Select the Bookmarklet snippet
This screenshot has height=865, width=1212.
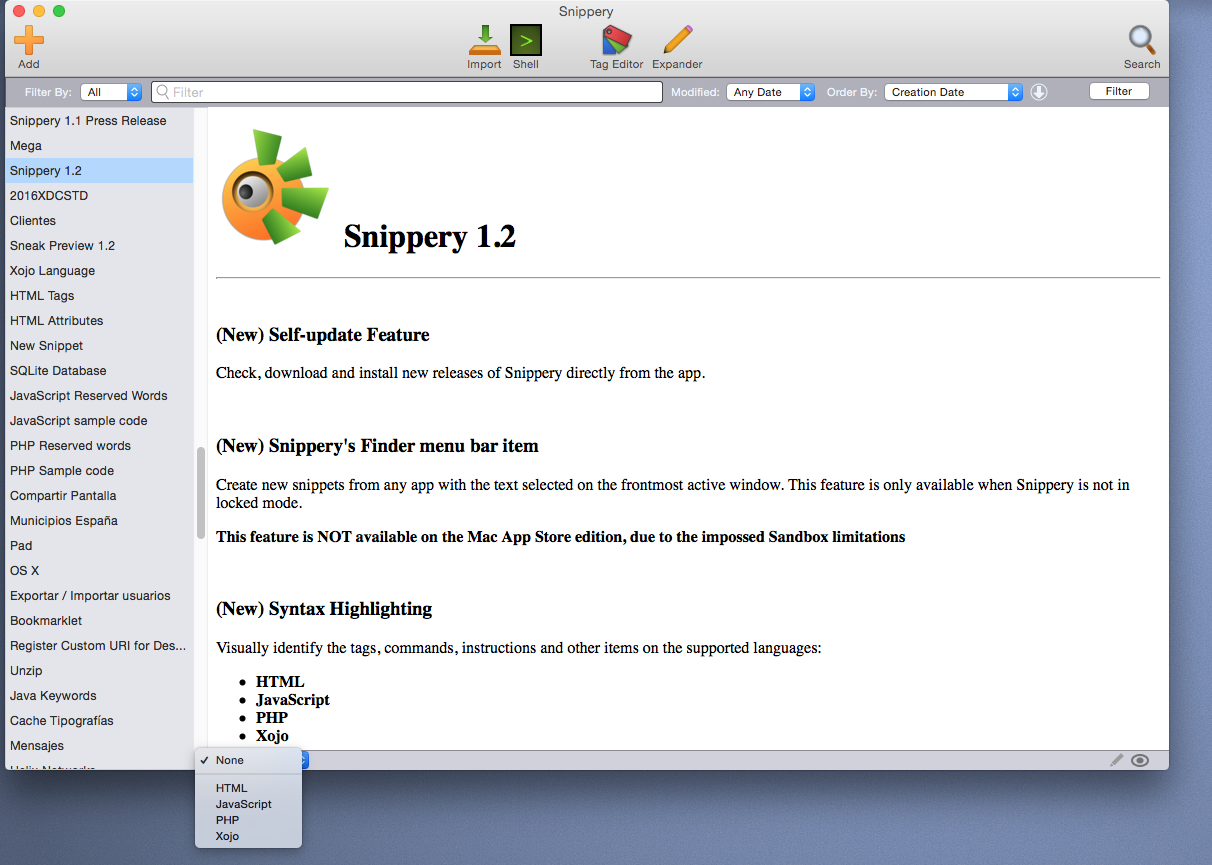99,620
